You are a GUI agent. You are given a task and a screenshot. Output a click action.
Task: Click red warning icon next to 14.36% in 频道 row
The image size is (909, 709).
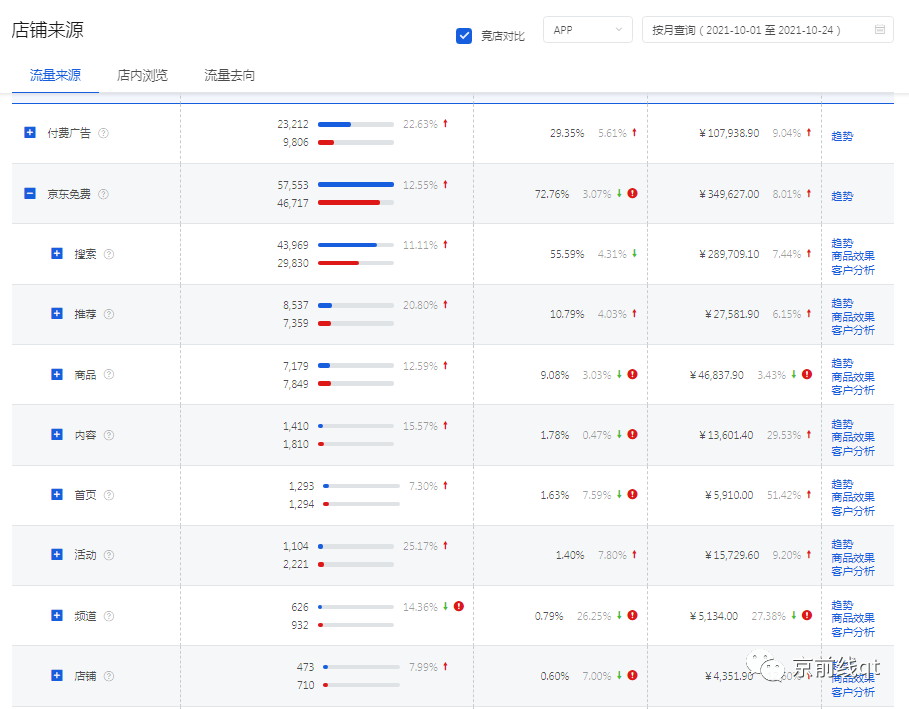pos(459,606)
